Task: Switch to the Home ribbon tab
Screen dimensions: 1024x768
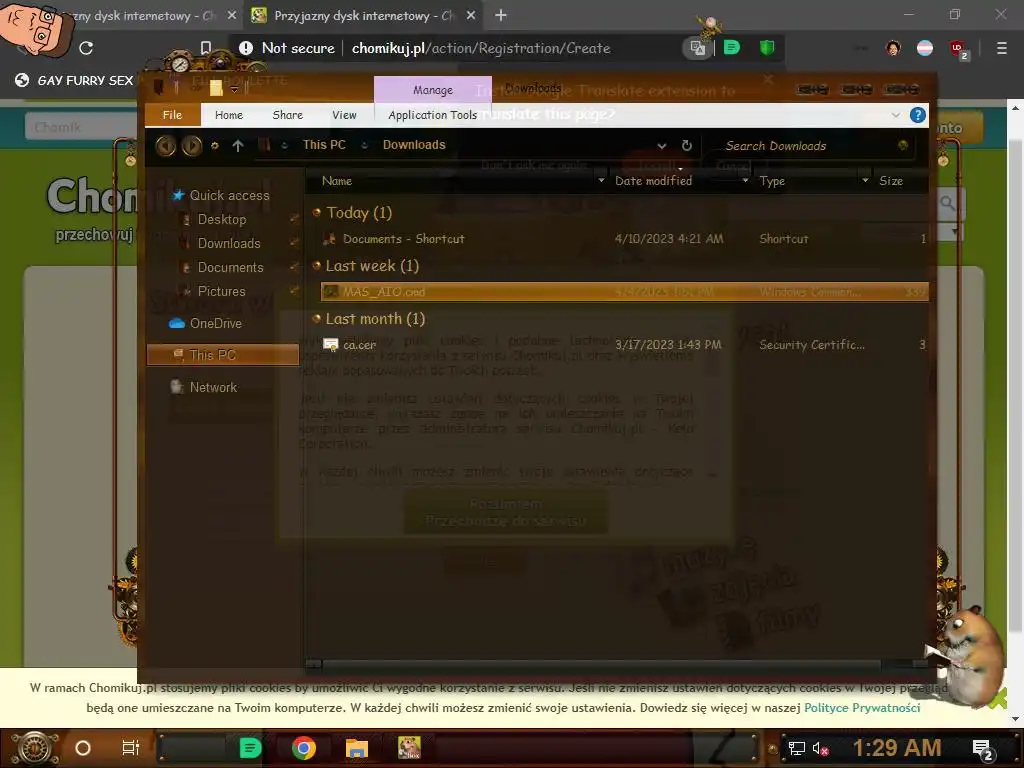Action: (229, 115)
